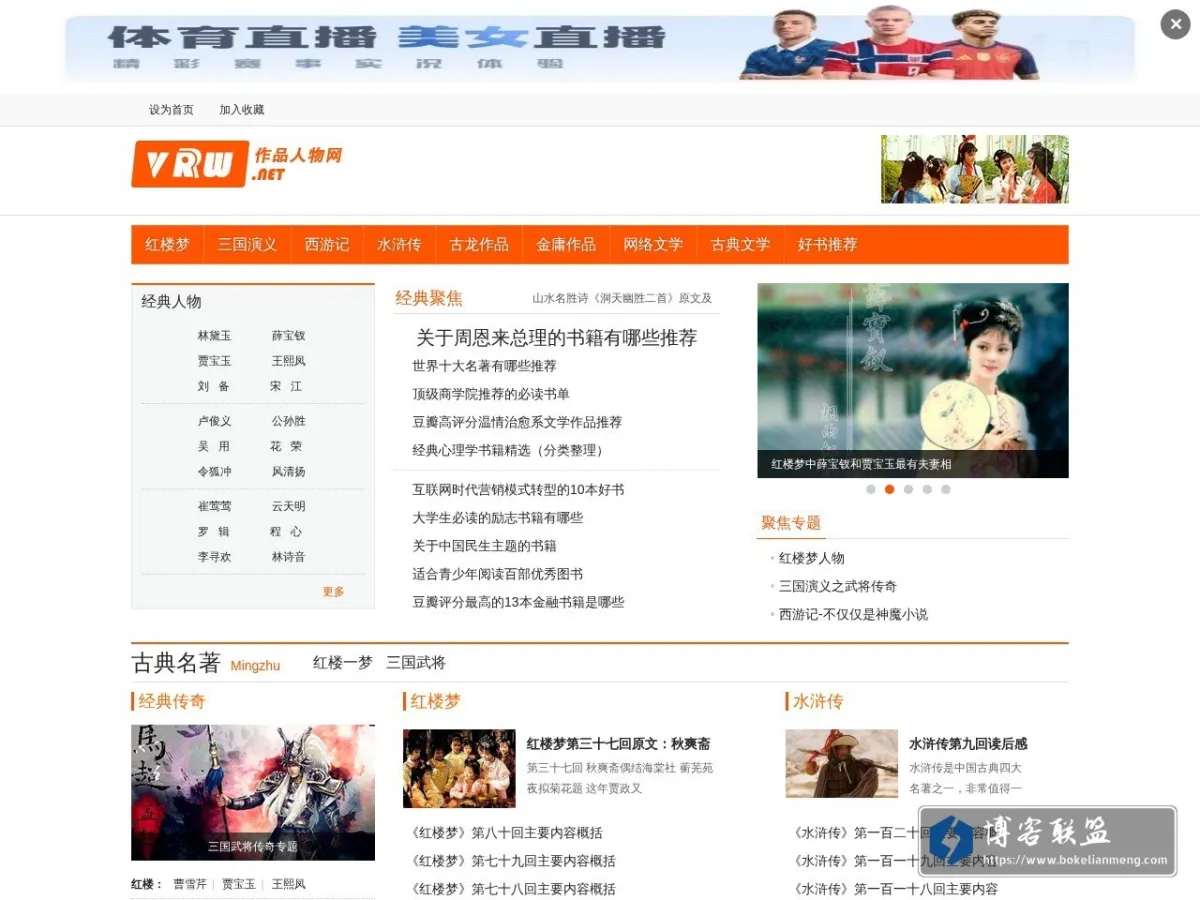Click the 水浒传 article thumbnail photo
Viewport: 1200px width, 900px height.
[x=841, y=763]
